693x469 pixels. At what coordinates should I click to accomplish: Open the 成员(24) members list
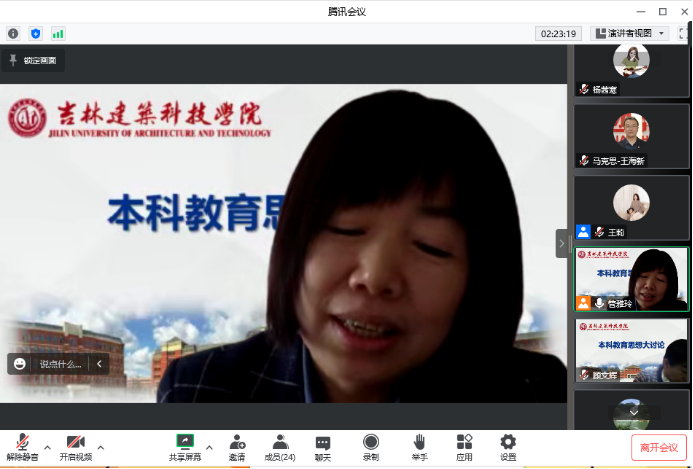point(280,447)
